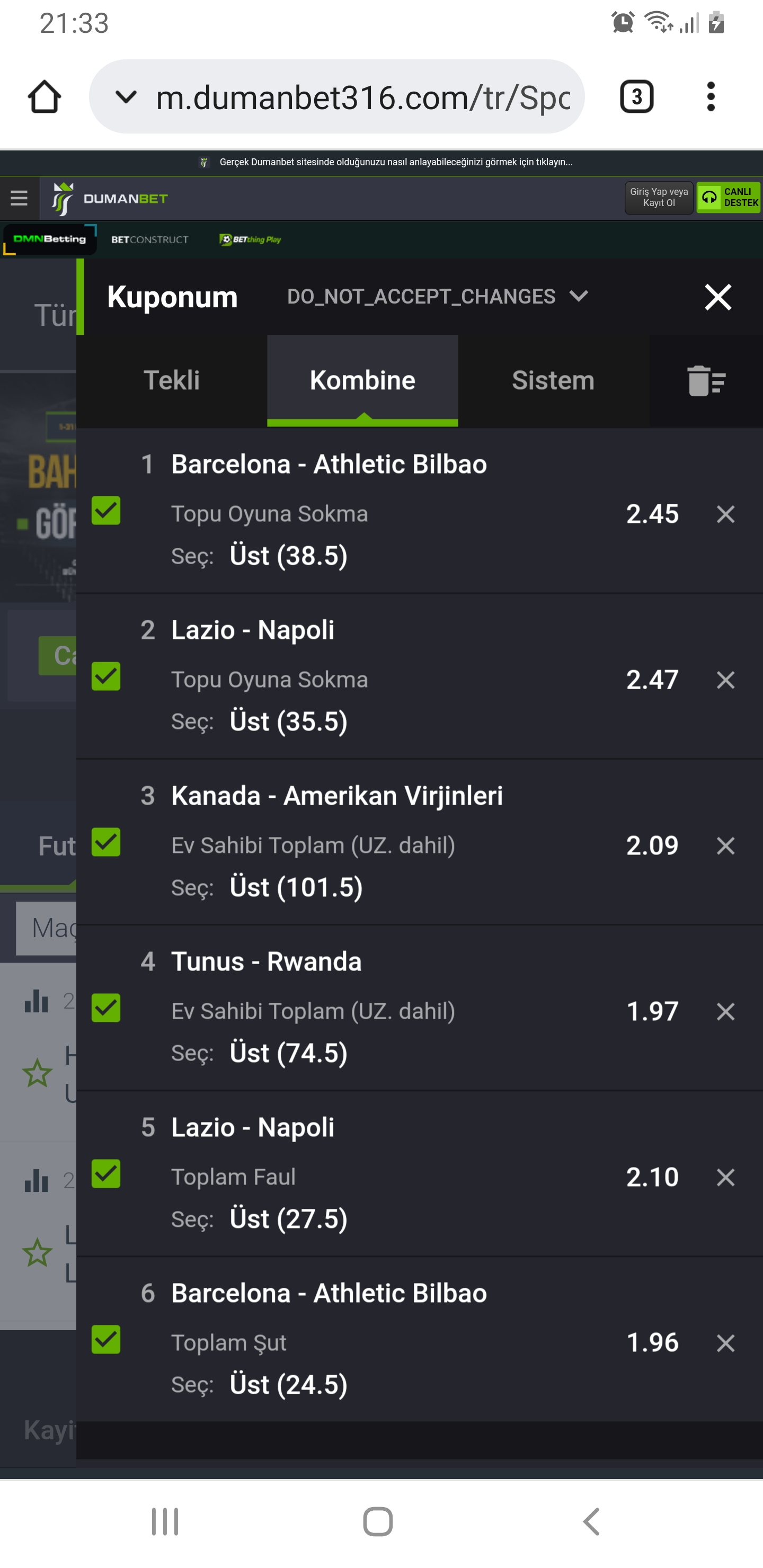Open the hamburger menu in Dumanbet header
The image size is (763, 1568).
point(19,199)
